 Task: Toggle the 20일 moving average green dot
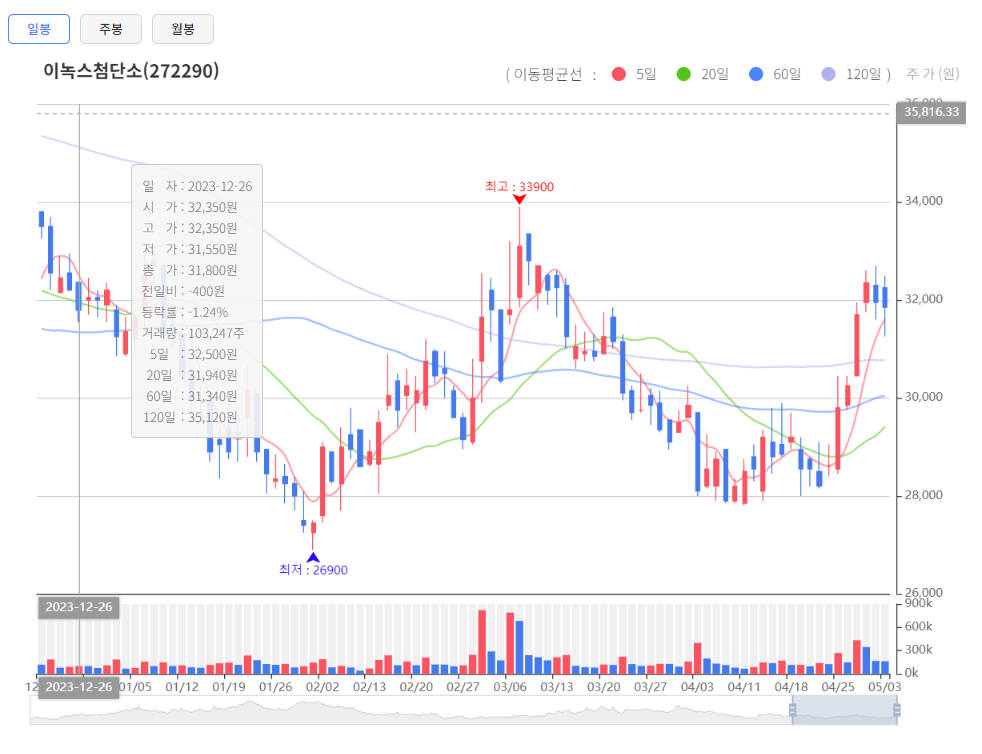[684, 75]
